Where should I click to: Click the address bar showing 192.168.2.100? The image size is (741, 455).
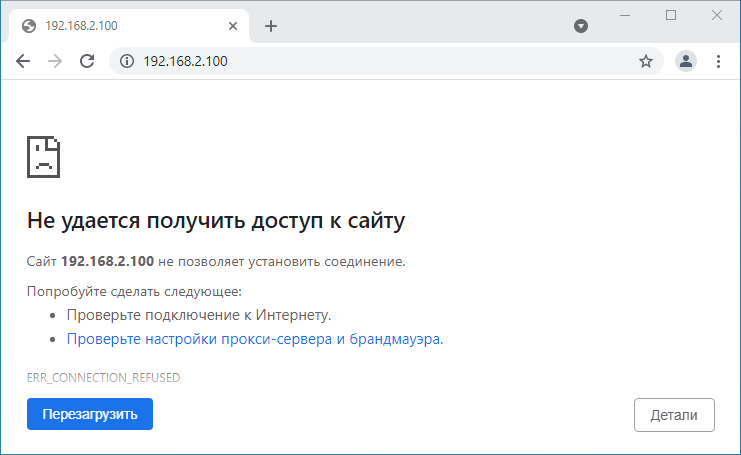pos(387,61)
